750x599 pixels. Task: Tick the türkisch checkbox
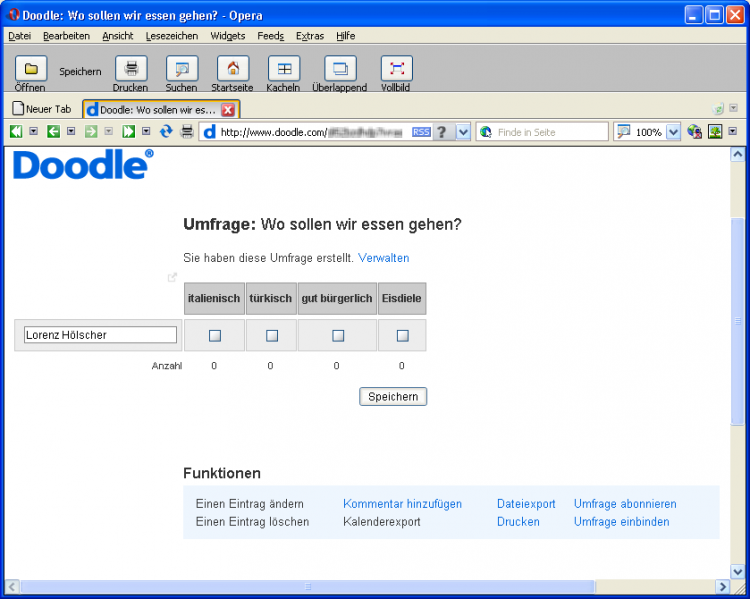pyautogui.click(x=272, y=336)
